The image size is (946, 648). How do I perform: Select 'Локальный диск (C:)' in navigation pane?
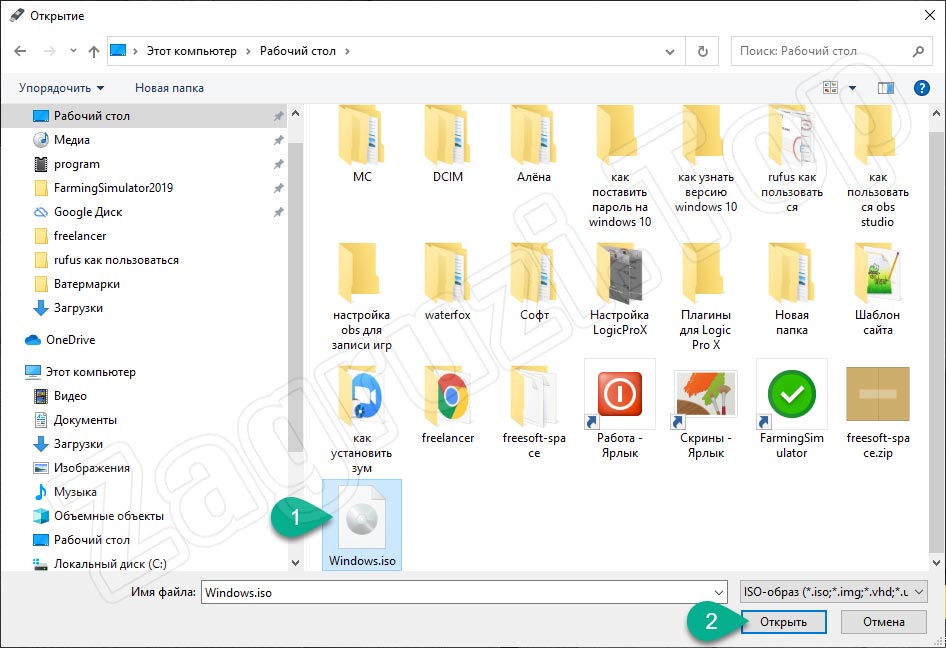pyautogui.click(x=110, y=563)
